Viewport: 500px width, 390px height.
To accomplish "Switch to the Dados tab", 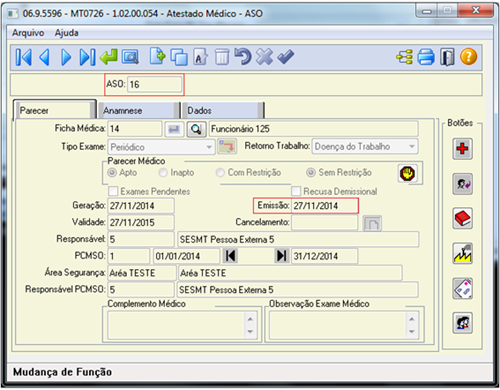I will pos(223,110).
